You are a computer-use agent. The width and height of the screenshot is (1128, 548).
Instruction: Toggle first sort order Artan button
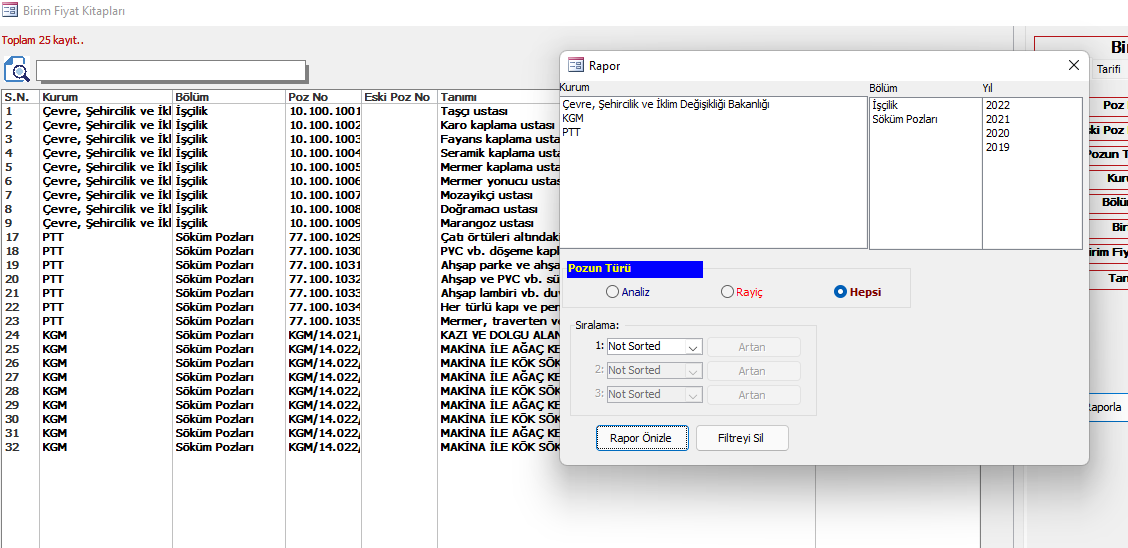click(754, 347)
